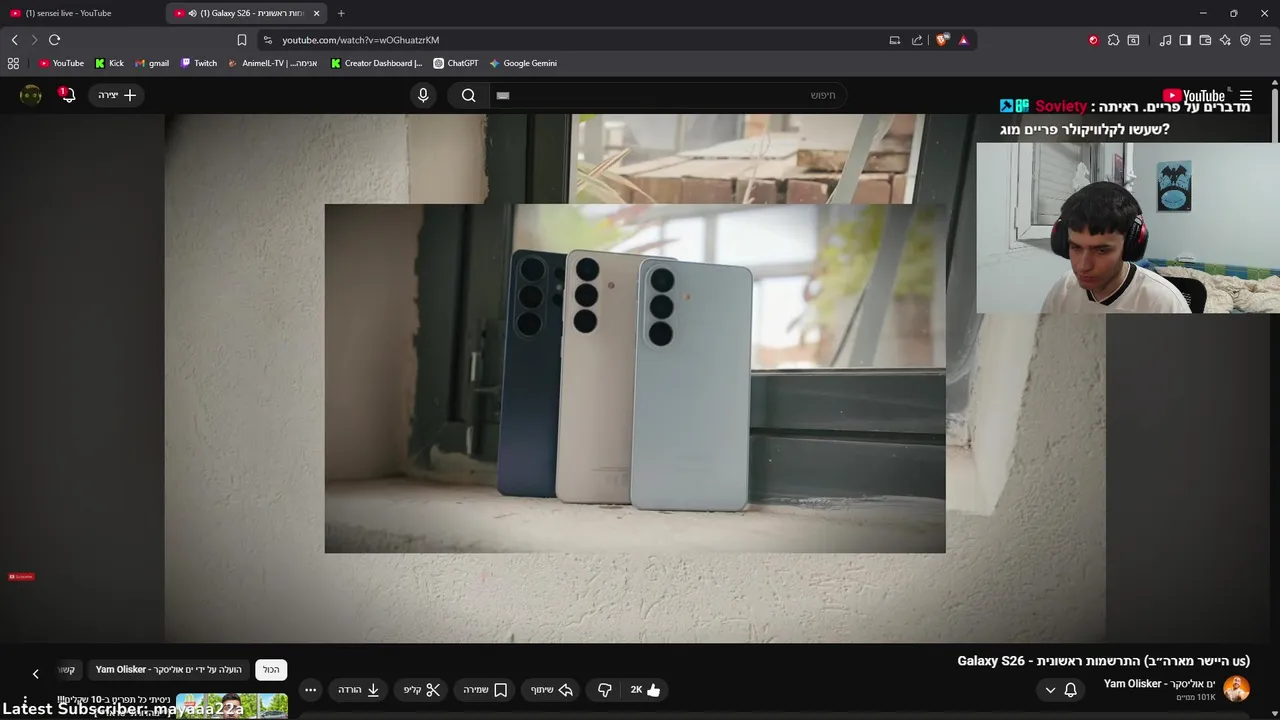Open site settings icon beside the URL
This screenshot has width=1280, height=720.
(267, 40)
